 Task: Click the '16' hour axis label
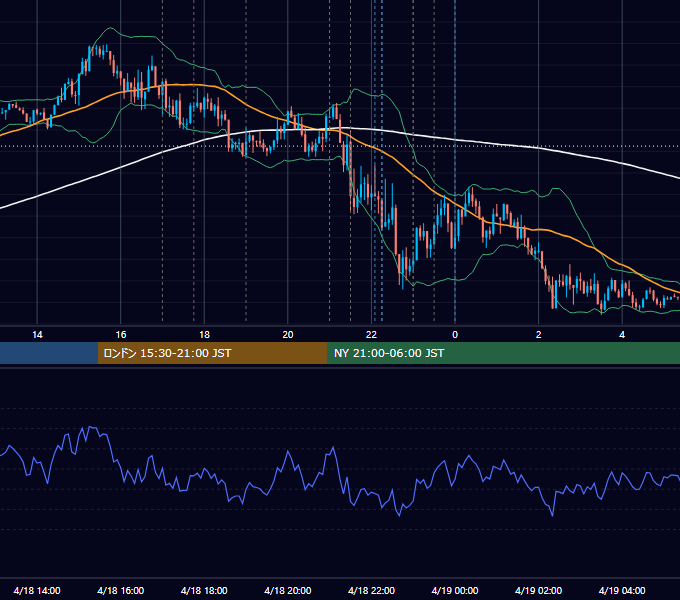tap(121, 335)
